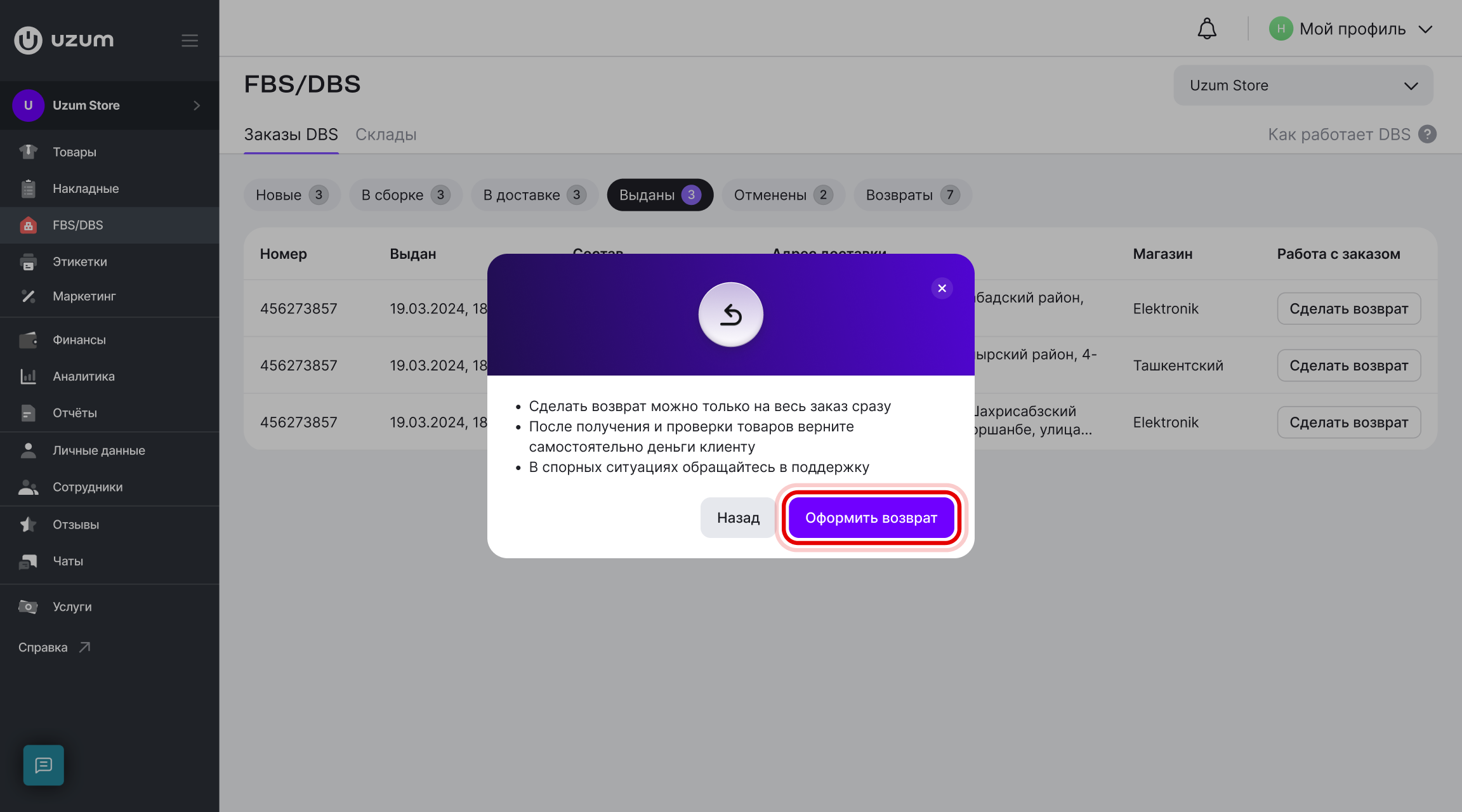Viewport: 1462px width, 812px height.
Task: Switch to Заказы DBS tab
Action: point(291,134)
